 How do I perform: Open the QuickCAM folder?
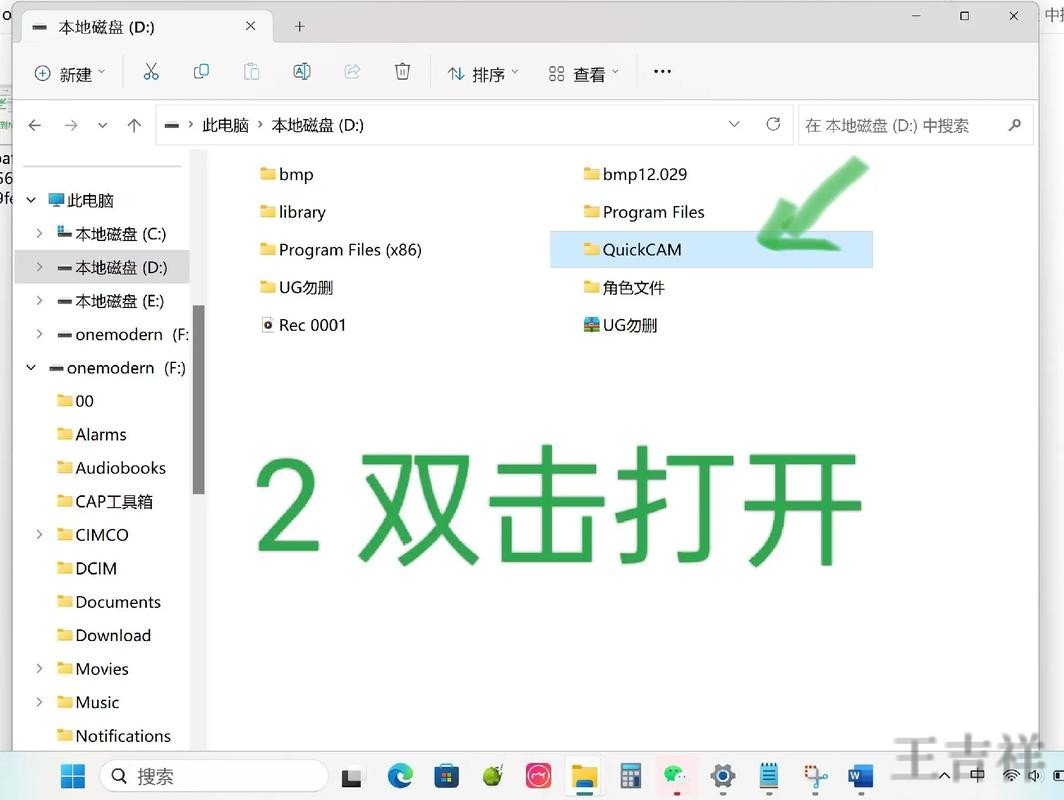[x=640, y=249]
